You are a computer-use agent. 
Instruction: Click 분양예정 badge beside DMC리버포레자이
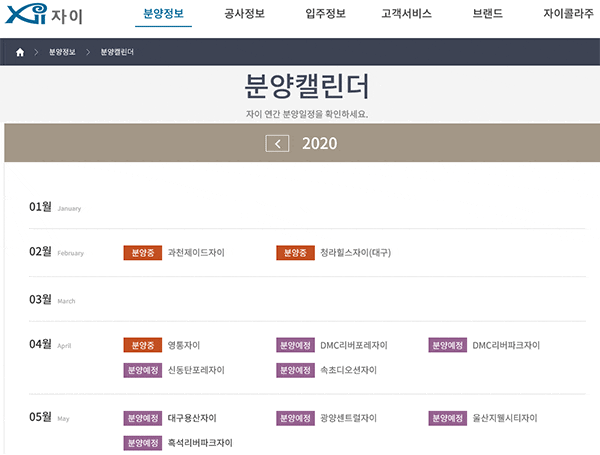295,345
